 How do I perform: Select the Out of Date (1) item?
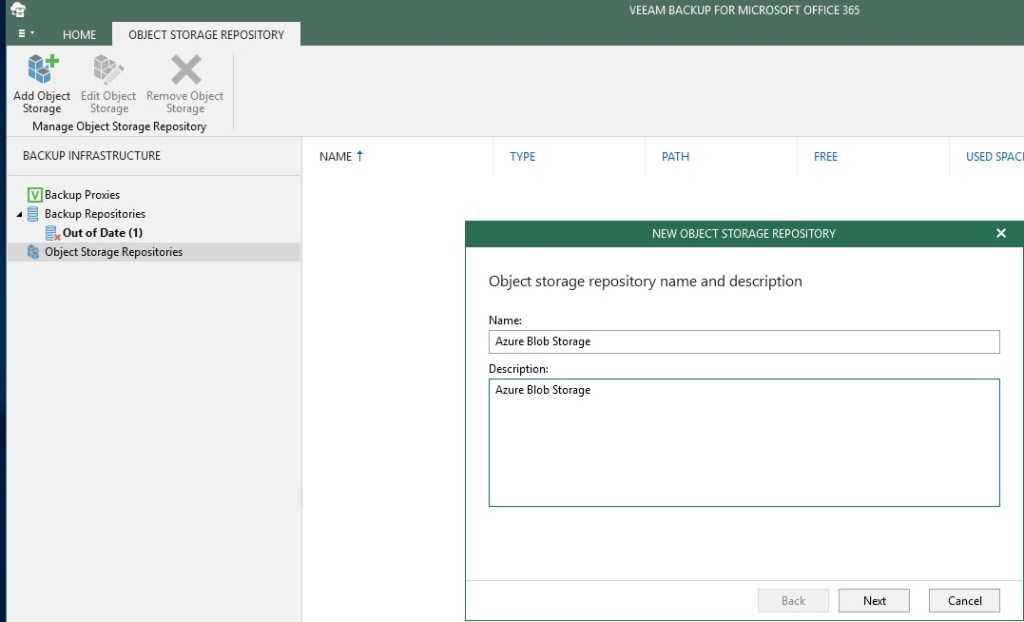pos(103,233)
